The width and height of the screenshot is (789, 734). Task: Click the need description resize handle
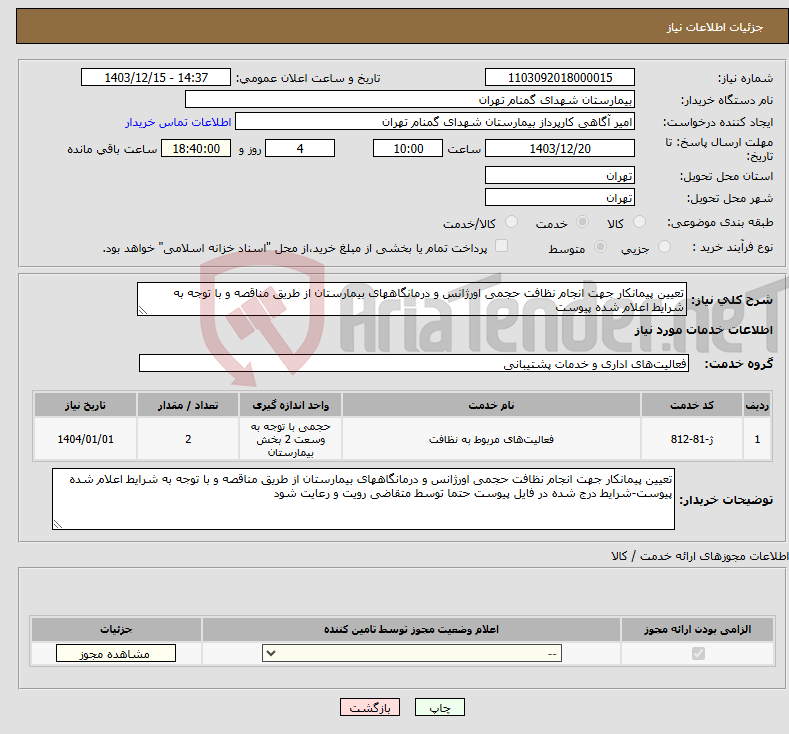142,311
